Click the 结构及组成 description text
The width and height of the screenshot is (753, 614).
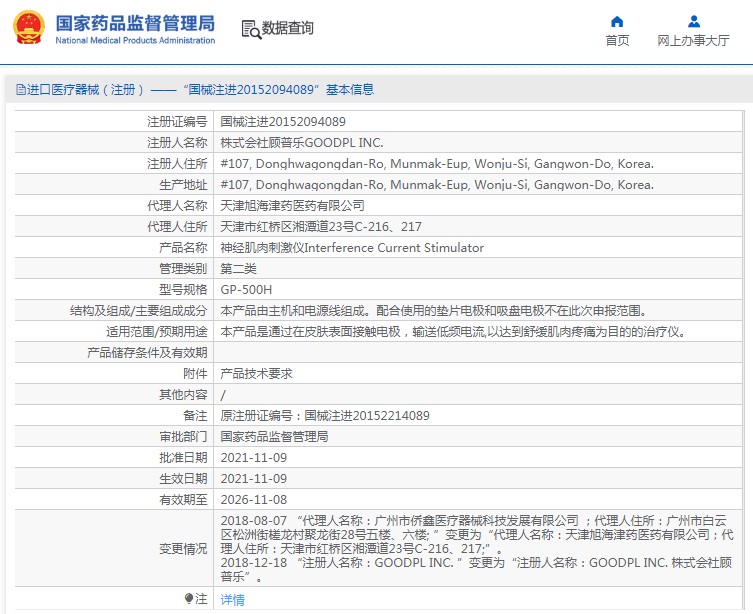(433, 311)
